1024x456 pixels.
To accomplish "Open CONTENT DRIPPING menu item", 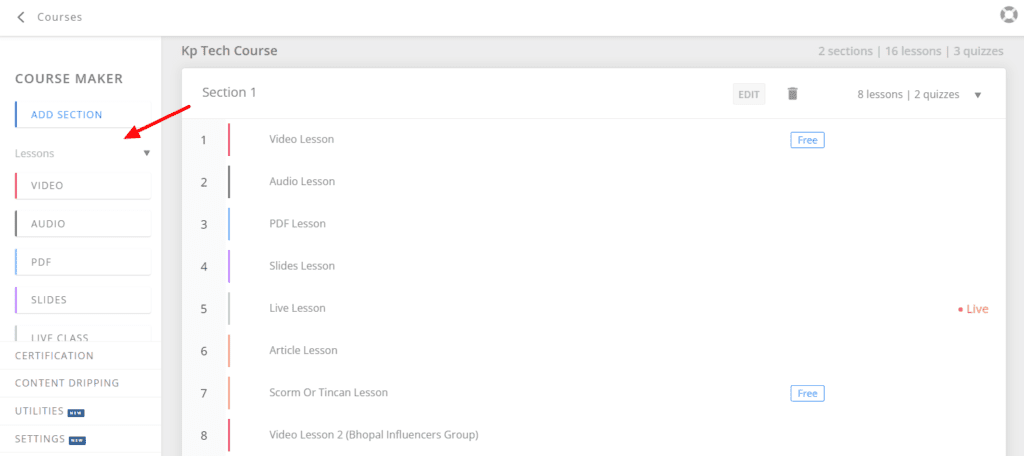I will [67, 383].
